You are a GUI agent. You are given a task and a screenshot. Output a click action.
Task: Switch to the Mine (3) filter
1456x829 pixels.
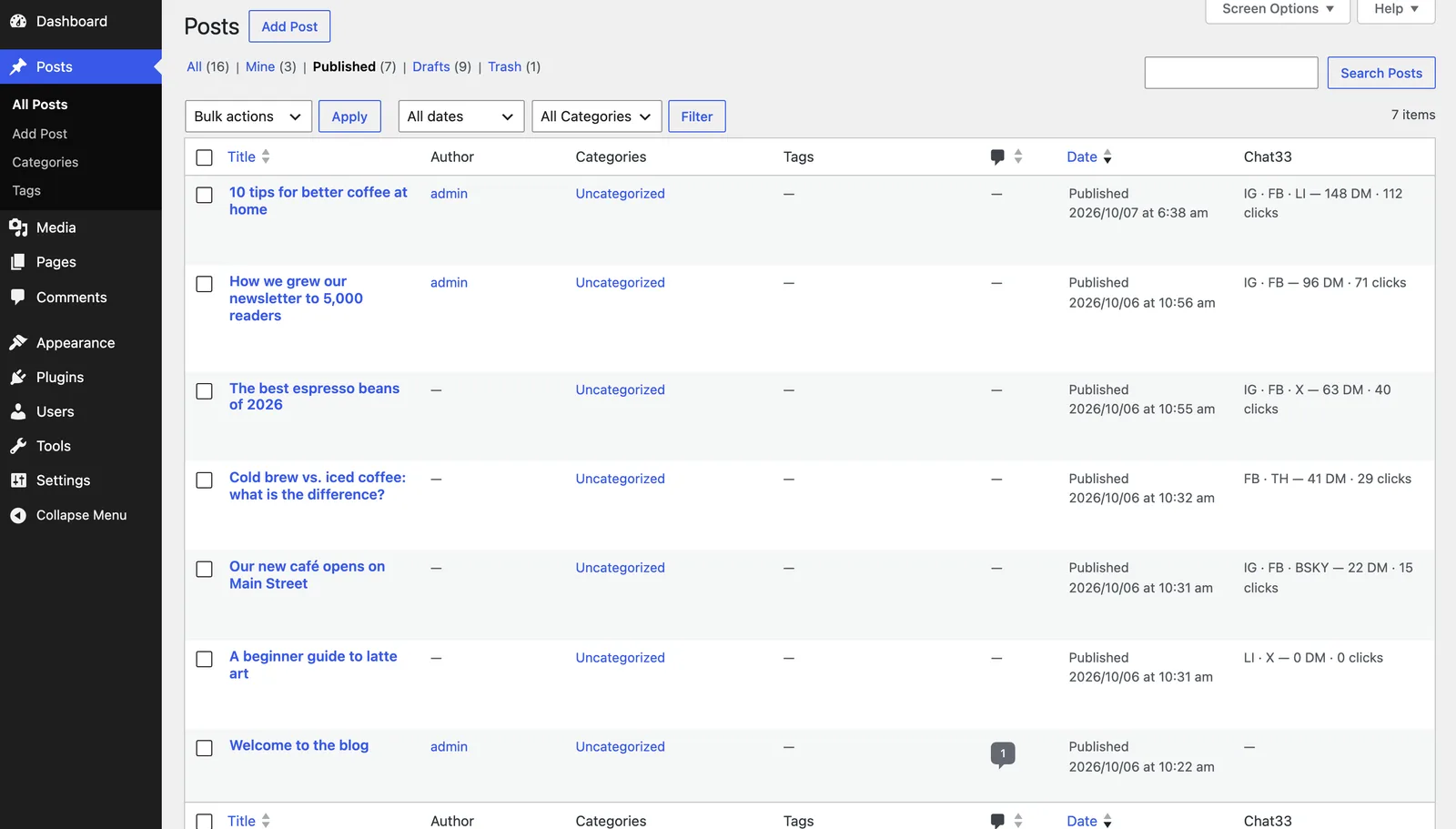point(270,66)
